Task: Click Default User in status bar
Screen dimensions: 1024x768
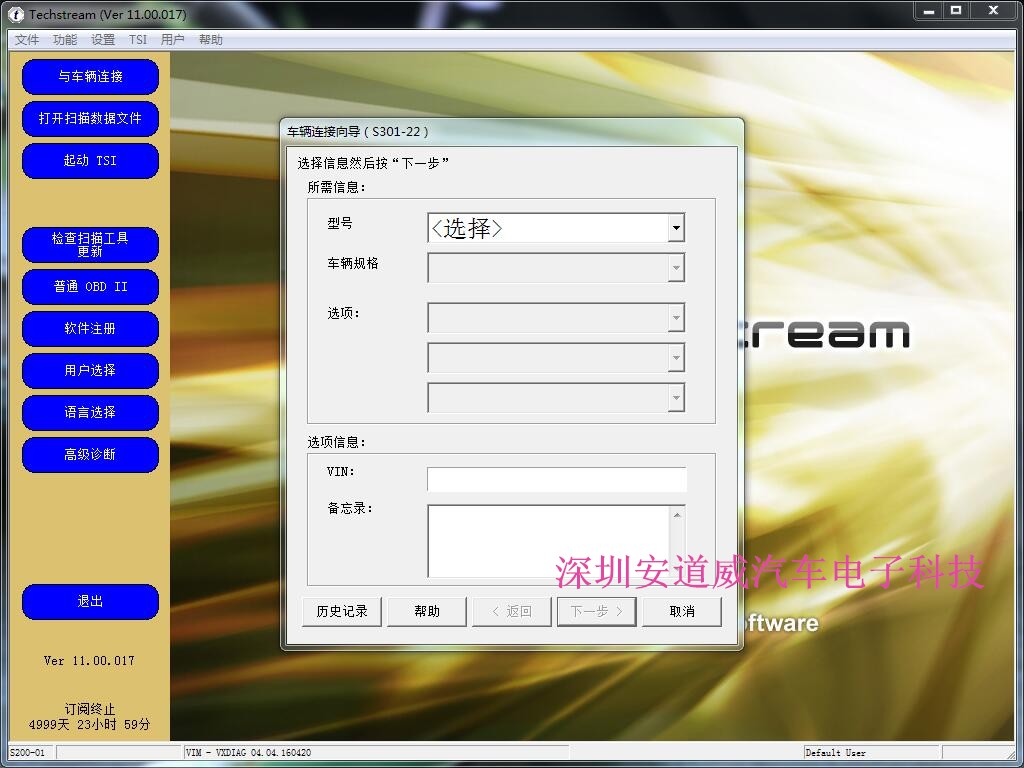Action: point(835,752)
